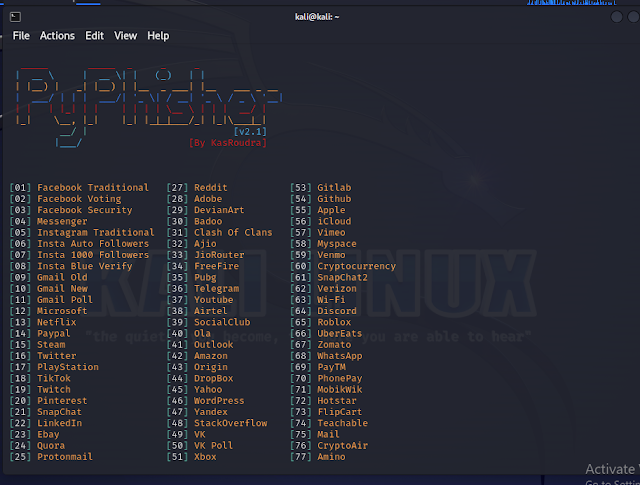640x485 pixels.
Task: Click 'Teachable' option 74
Action: click(342, 423)
